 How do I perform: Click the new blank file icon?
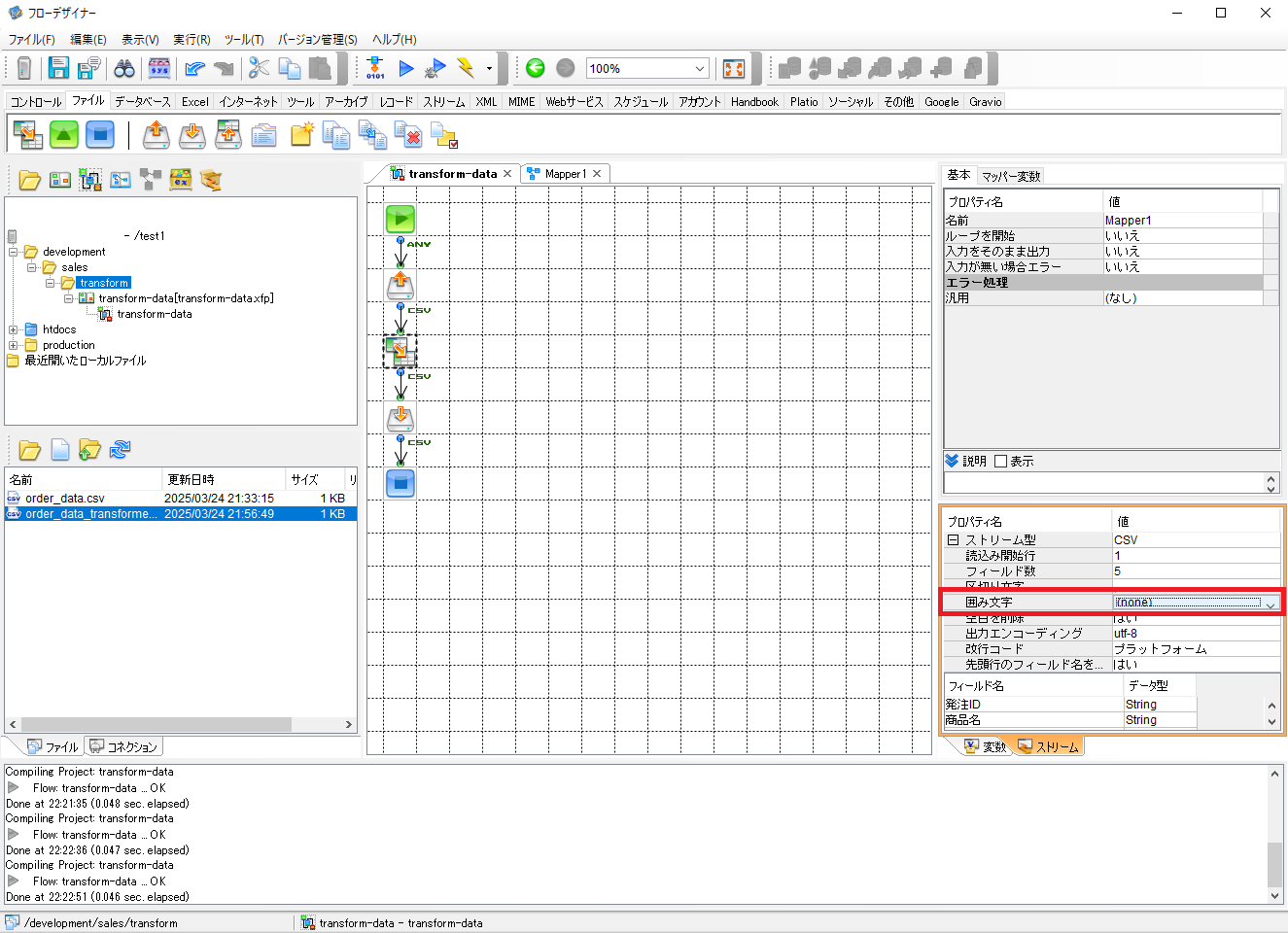coord(60,449)
